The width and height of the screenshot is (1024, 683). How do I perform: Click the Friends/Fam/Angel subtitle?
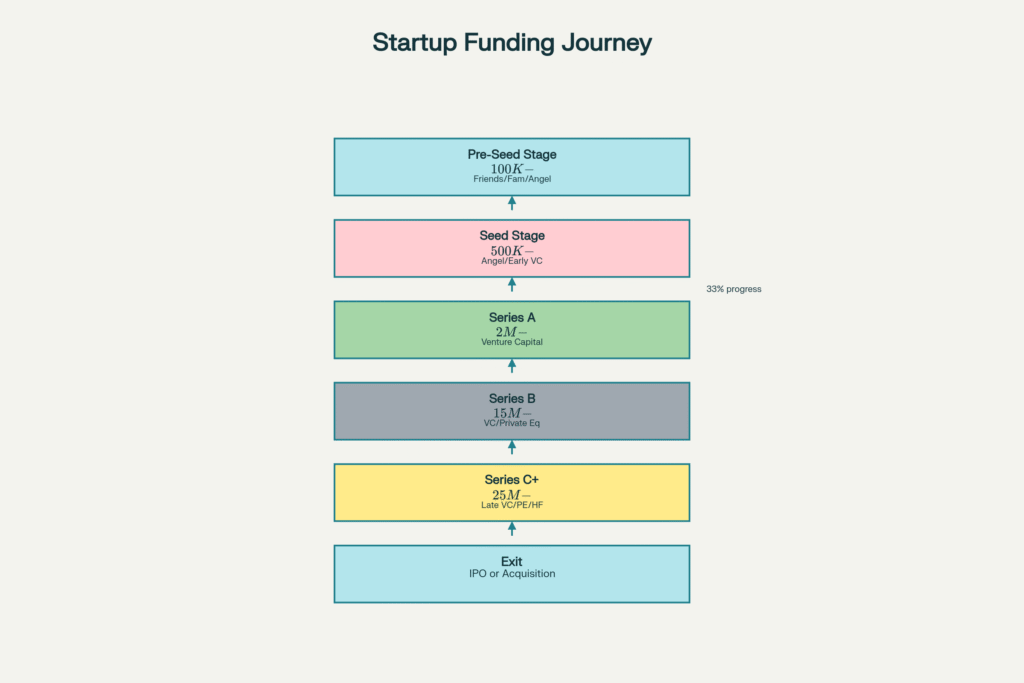click(x=512, y=179)
